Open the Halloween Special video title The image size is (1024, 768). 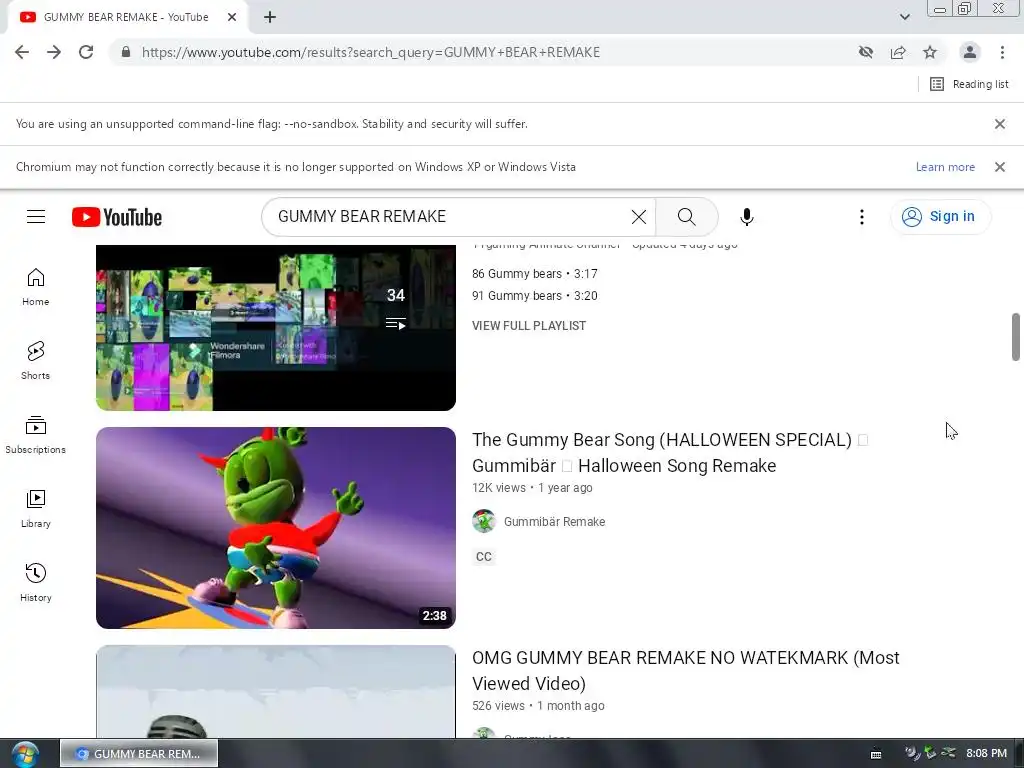[670, 453]
